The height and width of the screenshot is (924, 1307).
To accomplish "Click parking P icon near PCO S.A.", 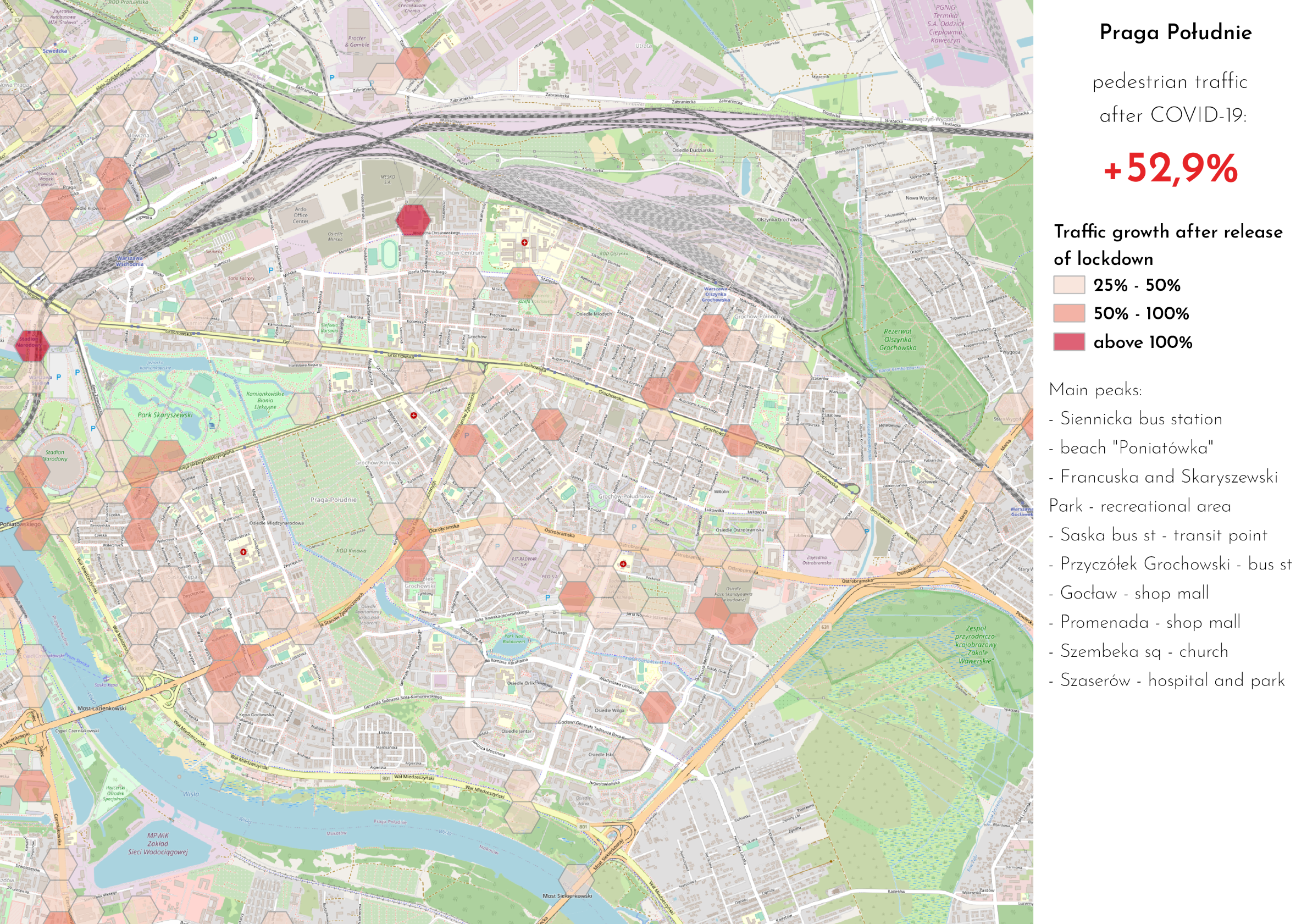I will coord(547,598).
